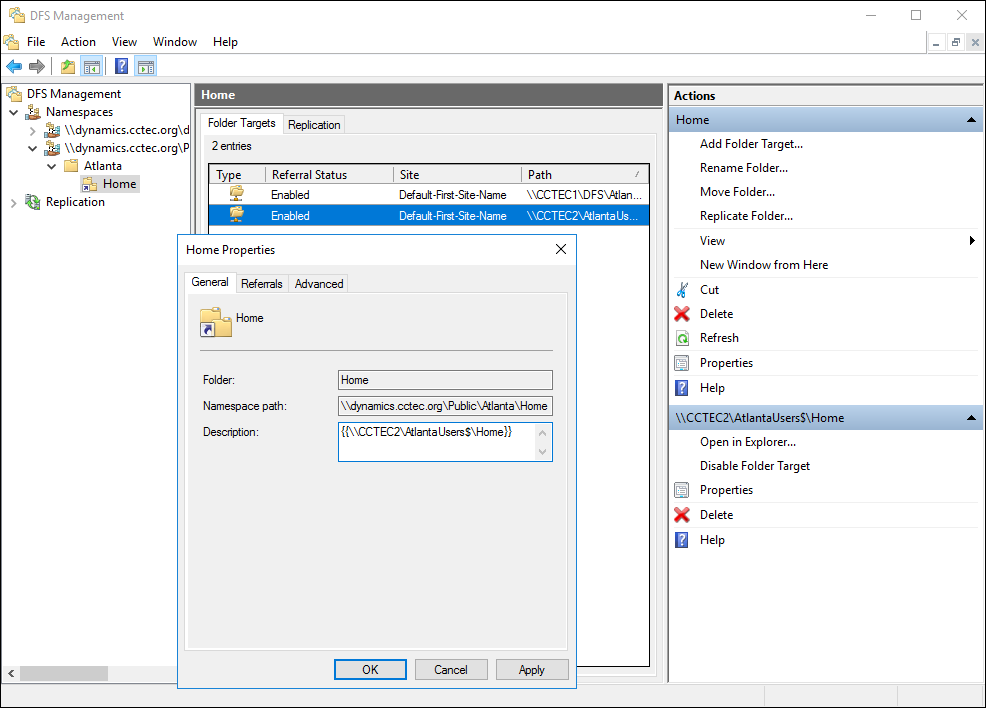Switch to the Replication tab
This screenshot has height=708, width=986.
pos(314,125)
